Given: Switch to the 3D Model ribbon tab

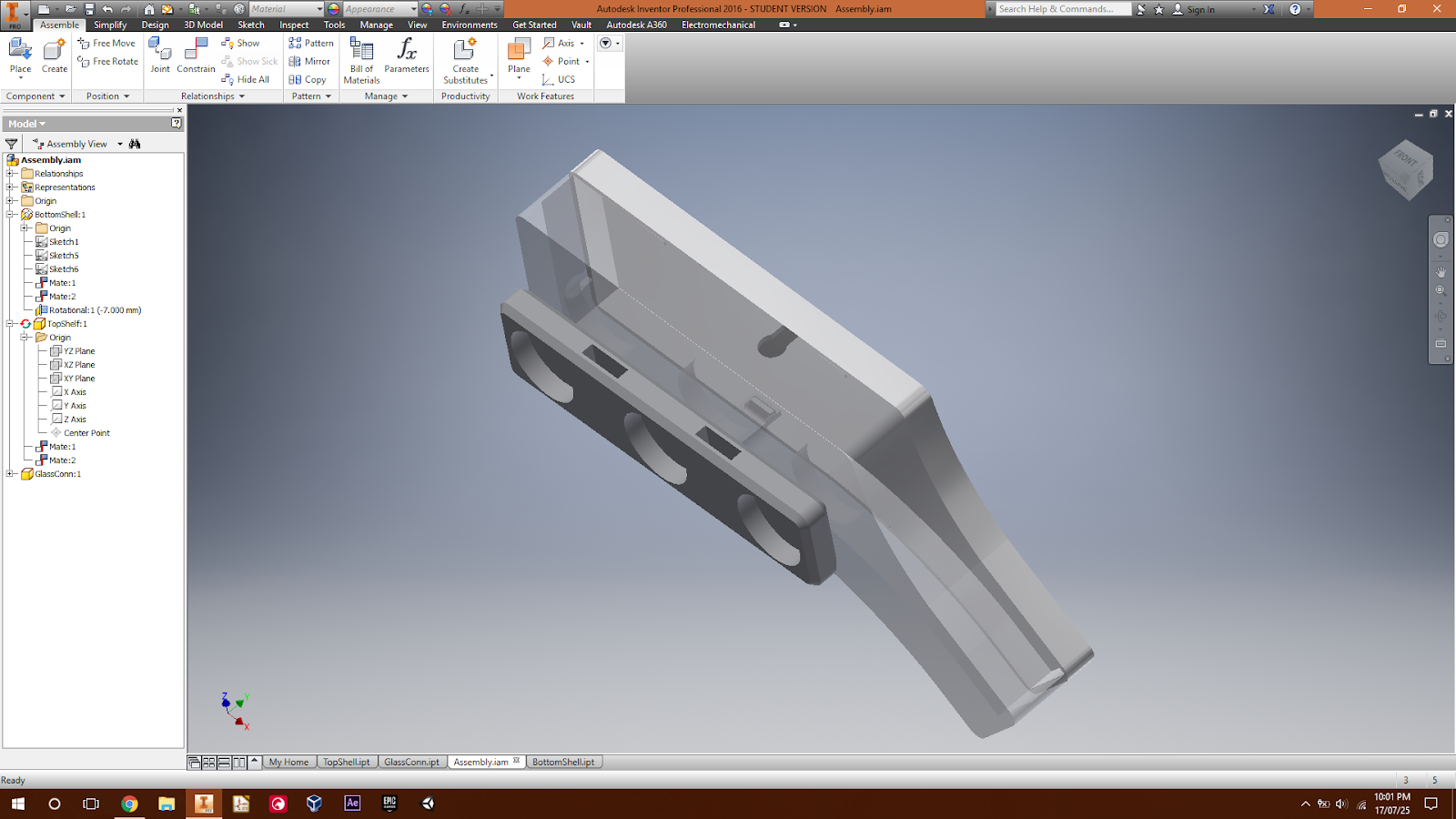Looking at the screenshot, I should (203, 25).
